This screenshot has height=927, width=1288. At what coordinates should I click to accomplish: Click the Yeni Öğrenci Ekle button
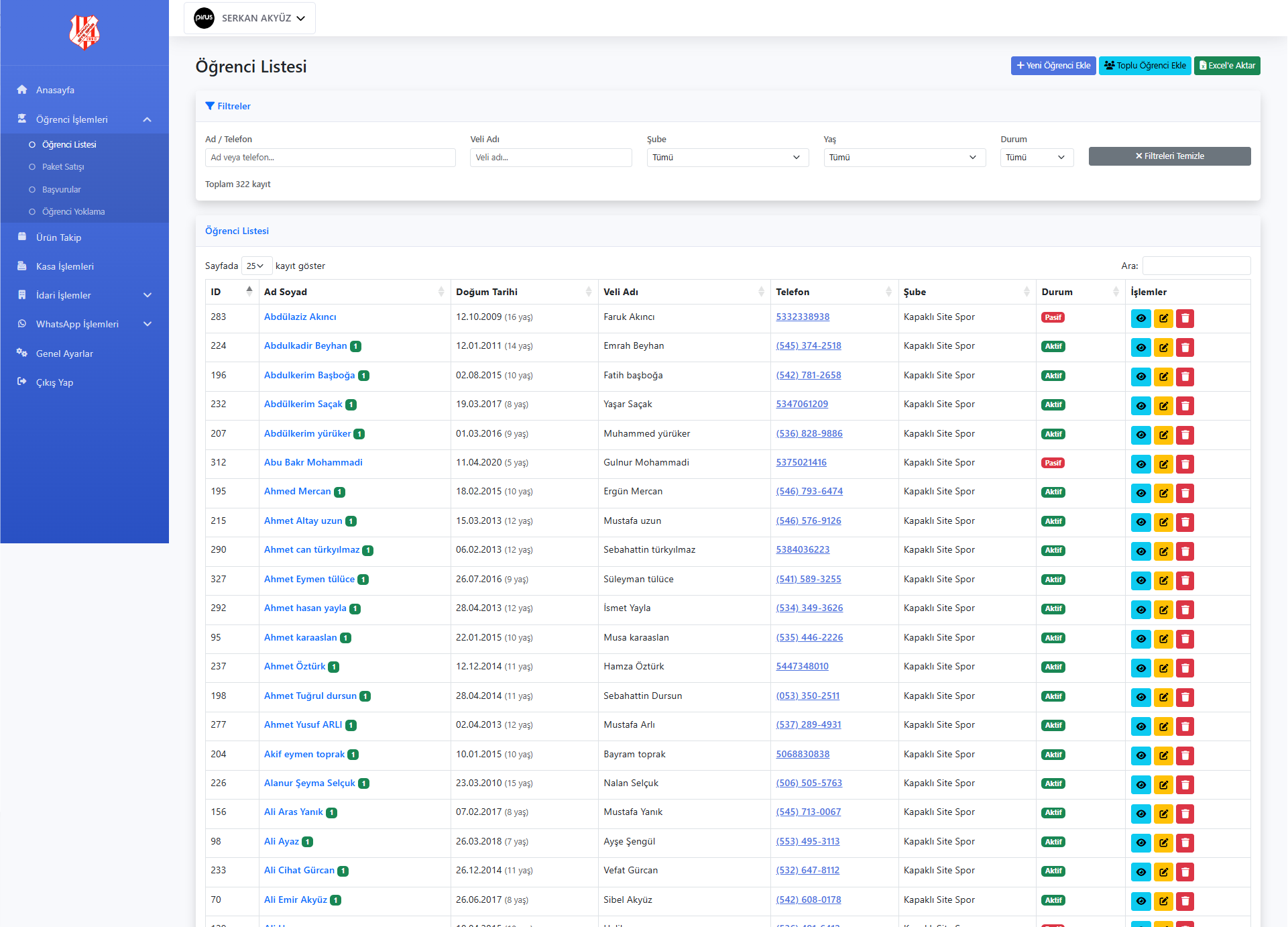click(x=1053, y=66)
